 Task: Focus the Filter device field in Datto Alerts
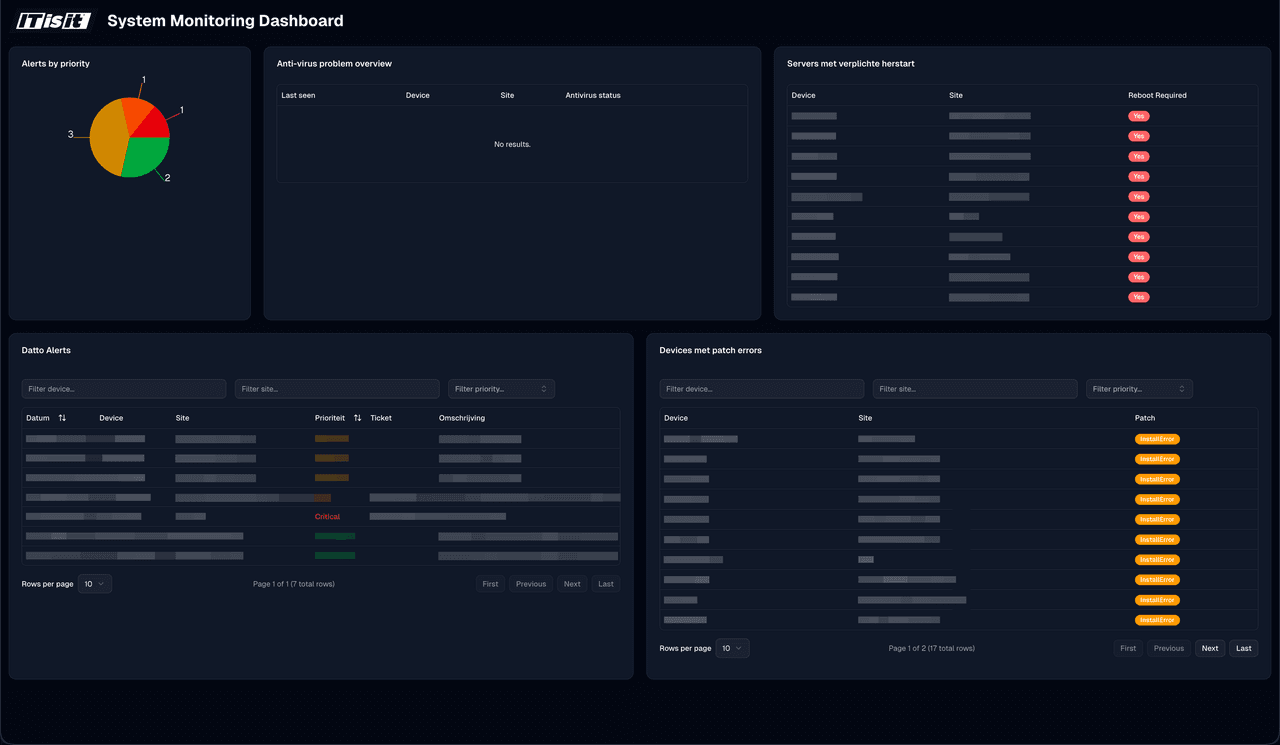coord(124,389)
